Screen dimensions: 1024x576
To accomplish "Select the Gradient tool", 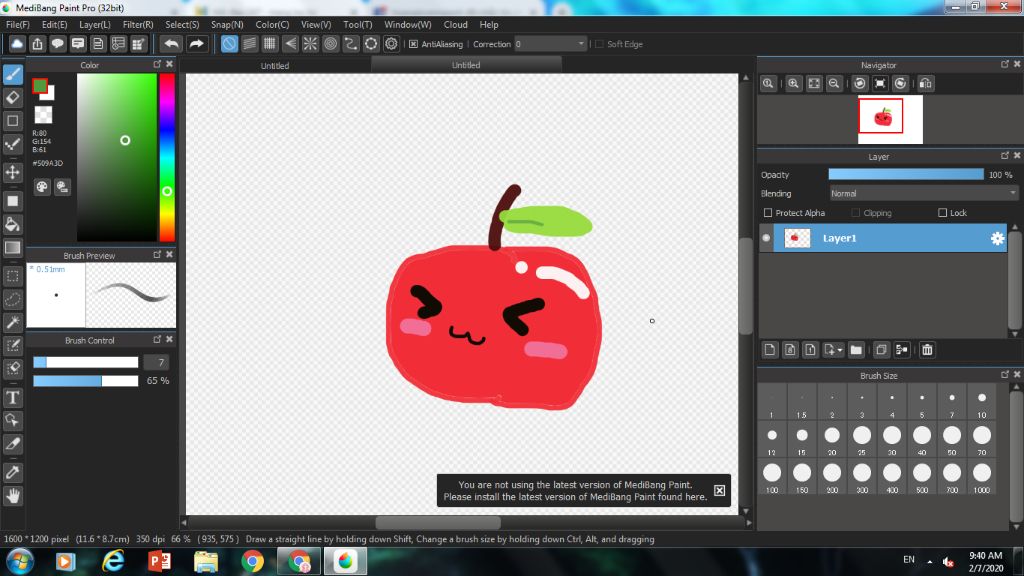I will pos(12,248).
